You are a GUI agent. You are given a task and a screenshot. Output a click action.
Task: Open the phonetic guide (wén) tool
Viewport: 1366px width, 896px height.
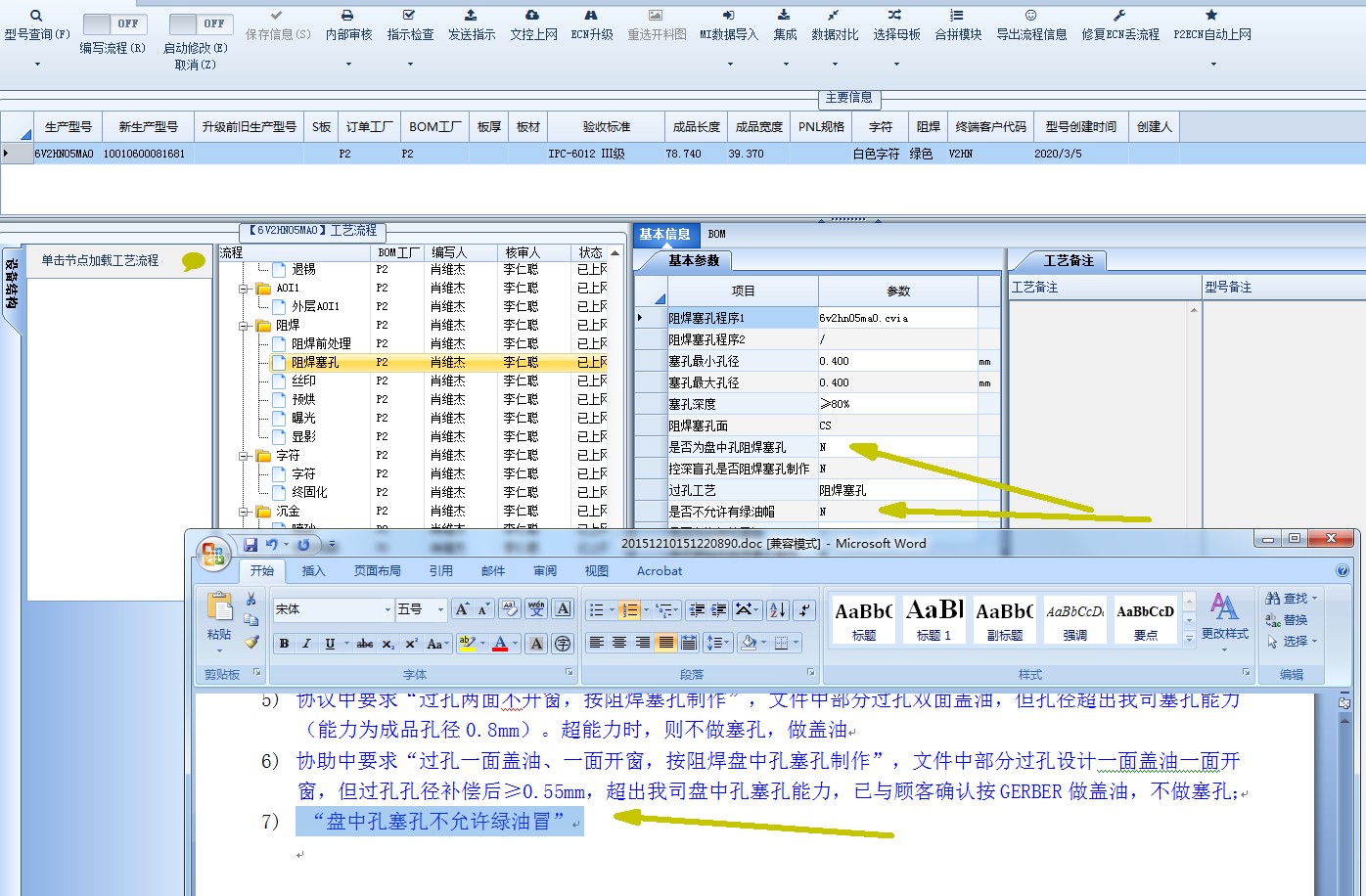[536, 609]
